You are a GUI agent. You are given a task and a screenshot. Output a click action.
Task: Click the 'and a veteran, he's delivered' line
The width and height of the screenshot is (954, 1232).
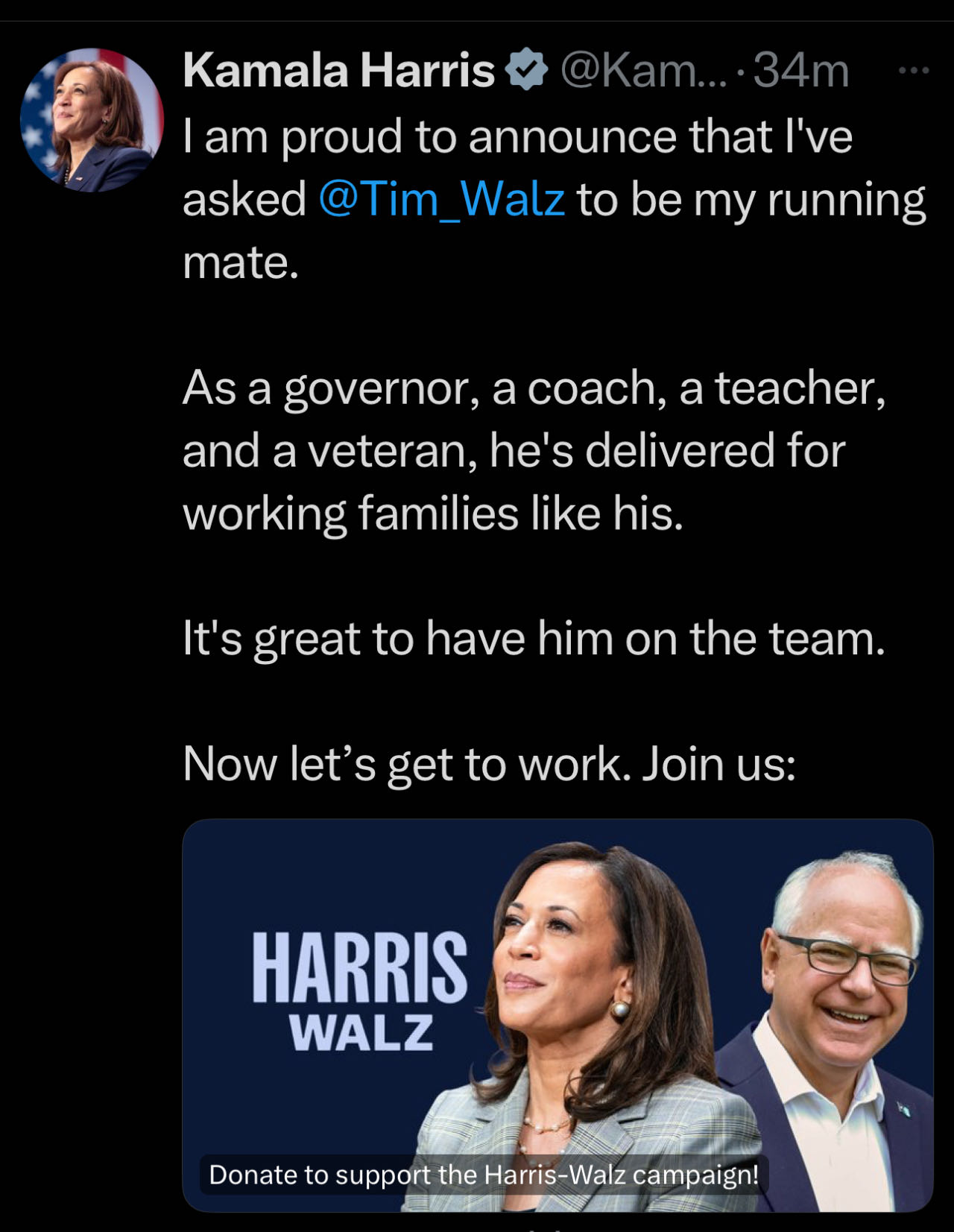tap(514, 451)
